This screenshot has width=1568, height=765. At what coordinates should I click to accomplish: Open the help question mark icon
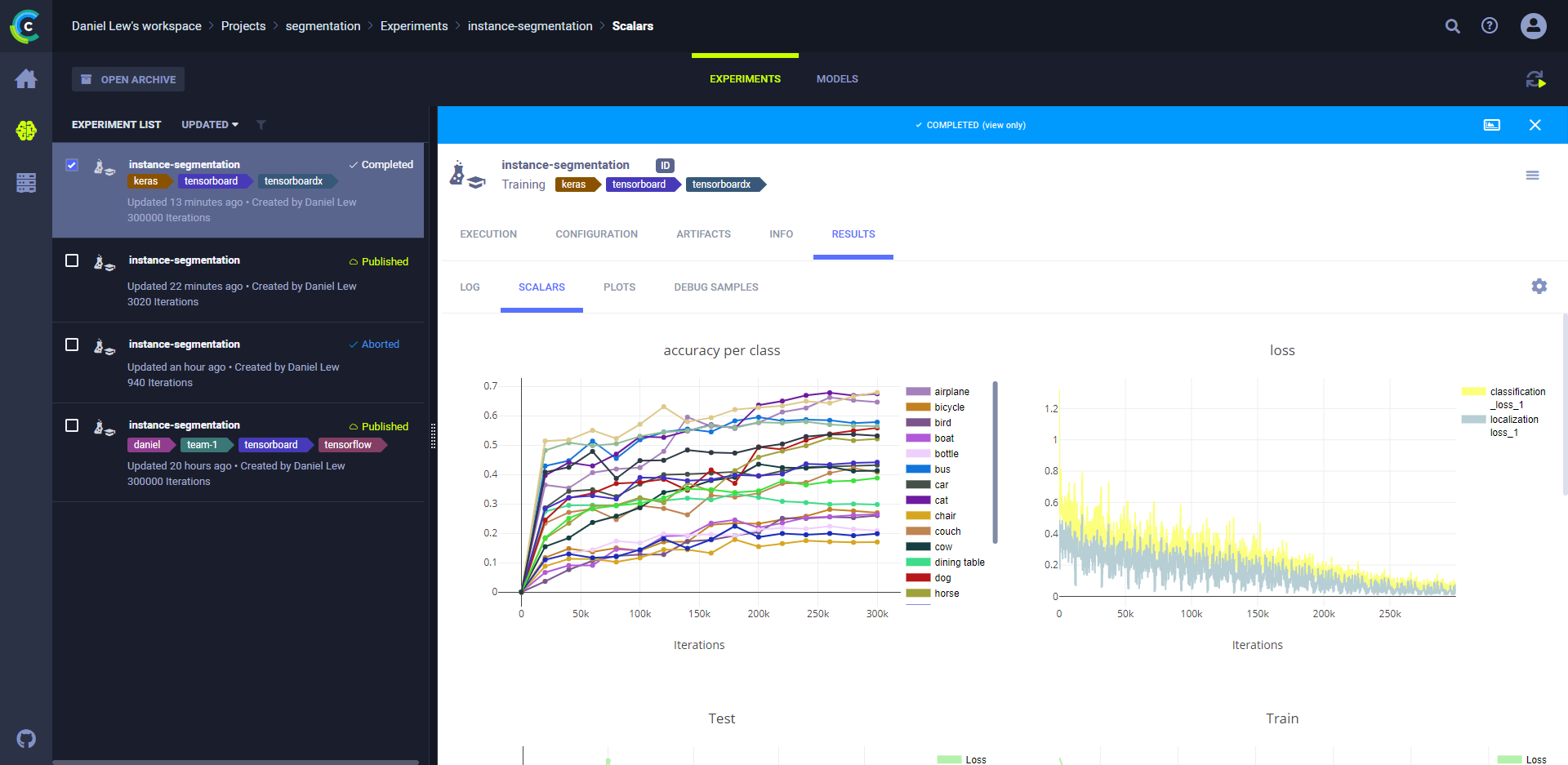pyautogui.click(x=1490, y=26)
